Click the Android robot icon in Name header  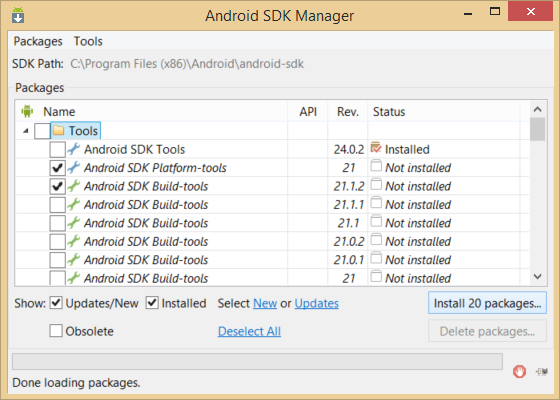[27, 111]
